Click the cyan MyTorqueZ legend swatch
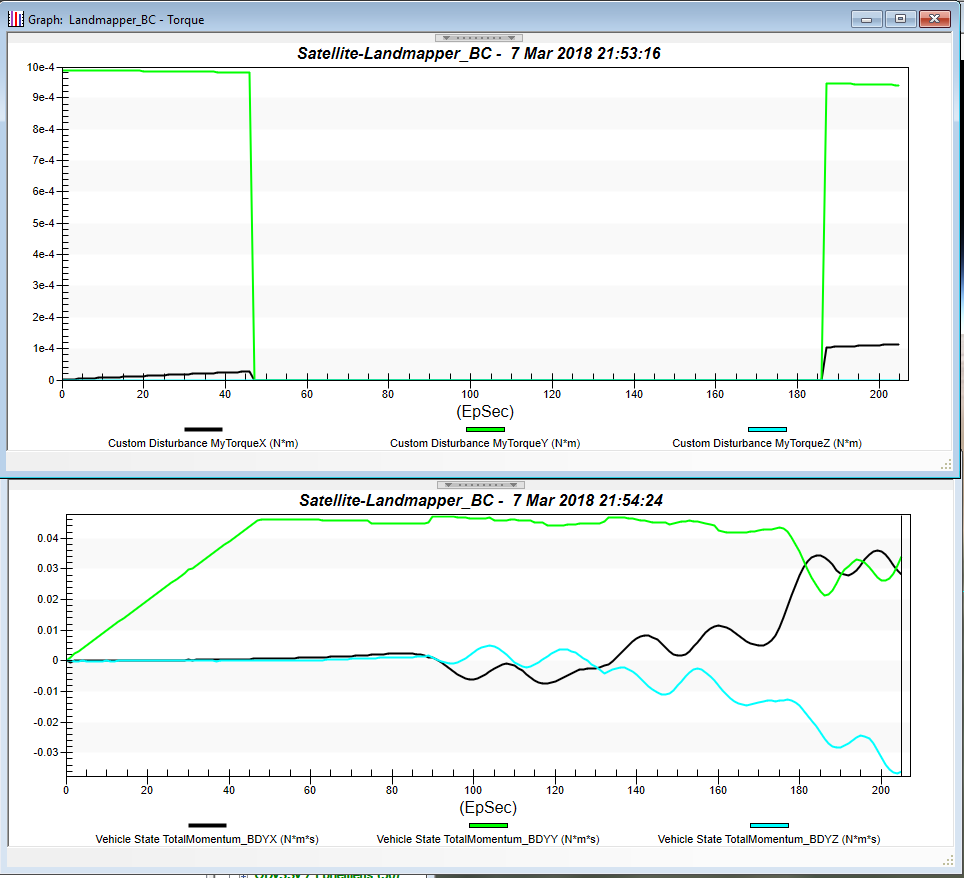This screenshot has height=878, width=964. click(767, 429)
